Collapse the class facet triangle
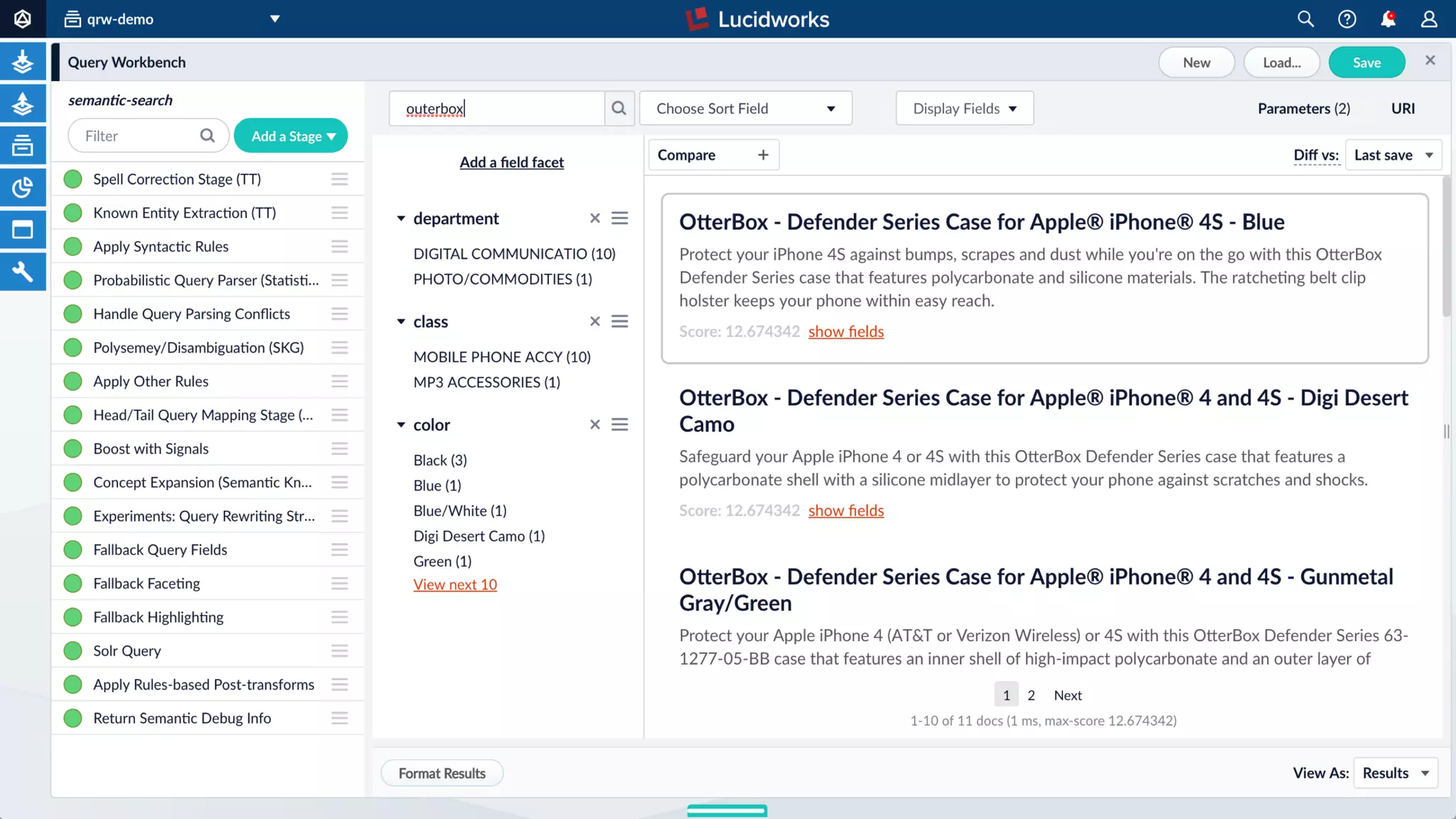Viewport: 1456px width, 819px height. tap(401, 321)
